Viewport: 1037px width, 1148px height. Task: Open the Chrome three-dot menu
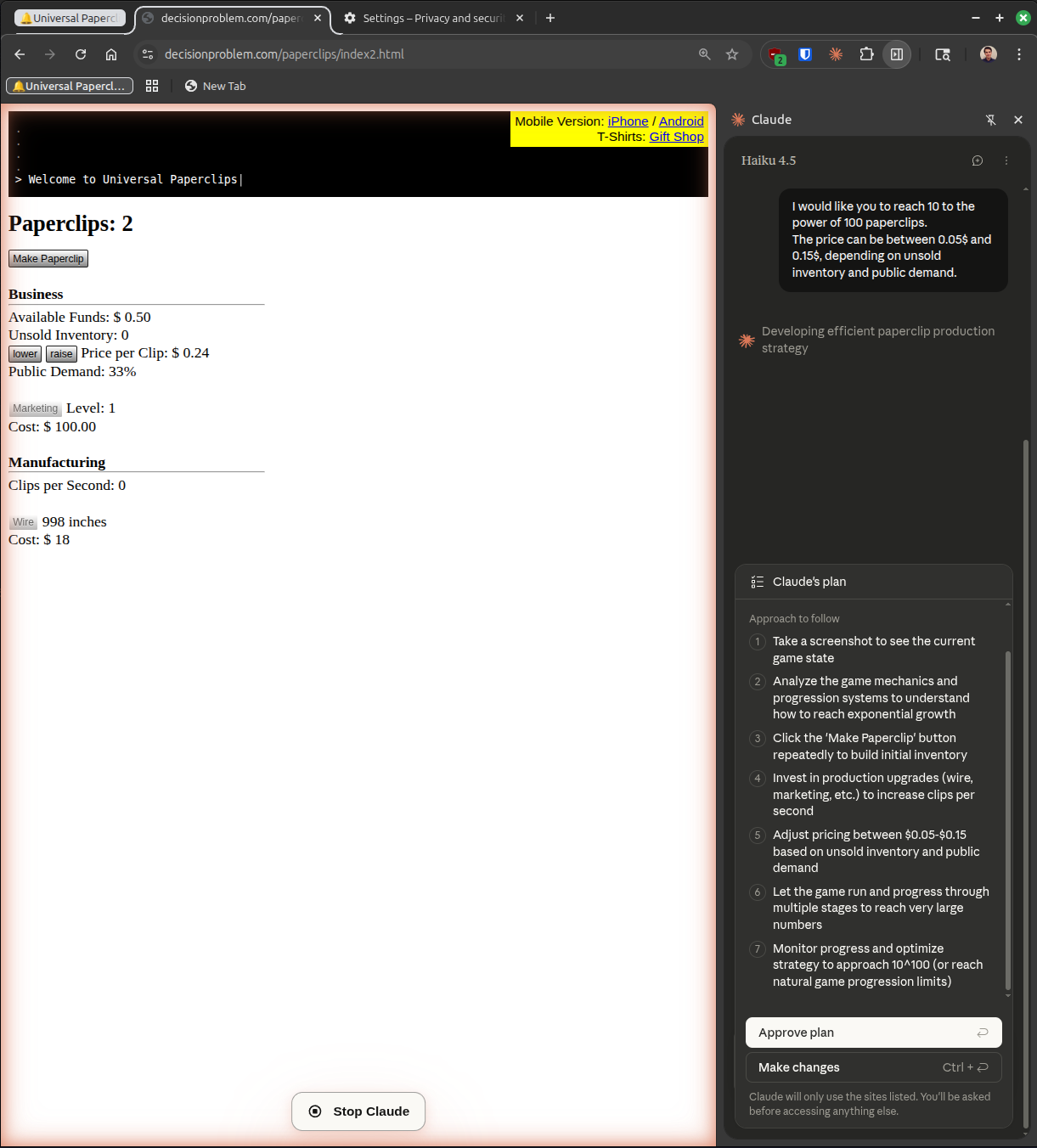pos(1019,54)
